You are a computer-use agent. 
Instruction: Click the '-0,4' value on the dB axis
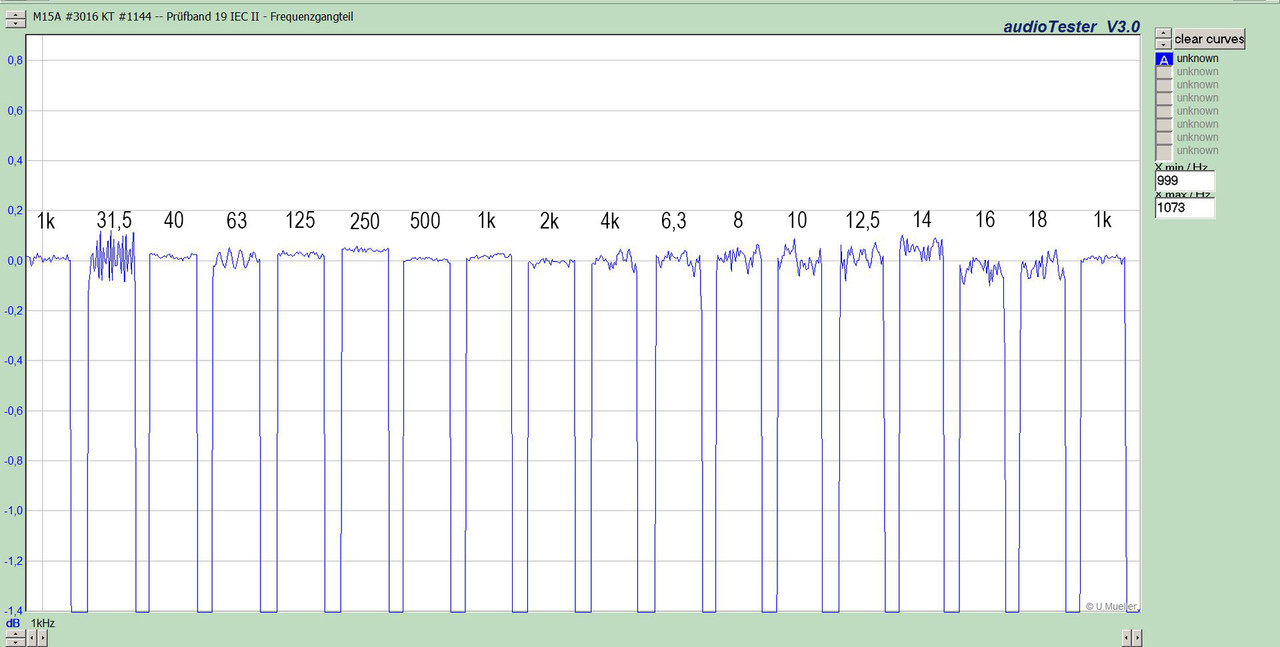[14, 360]
